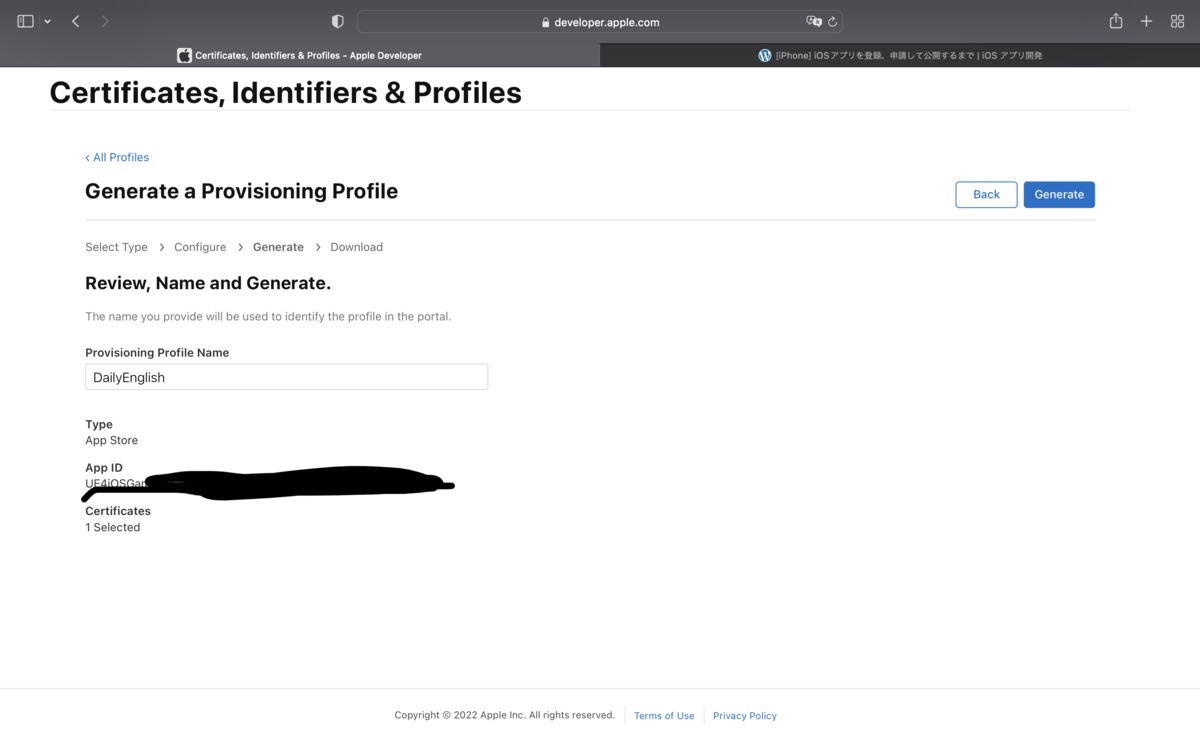Click the translate page icon in address bar
1200x750 pixels.
[814, 21]
